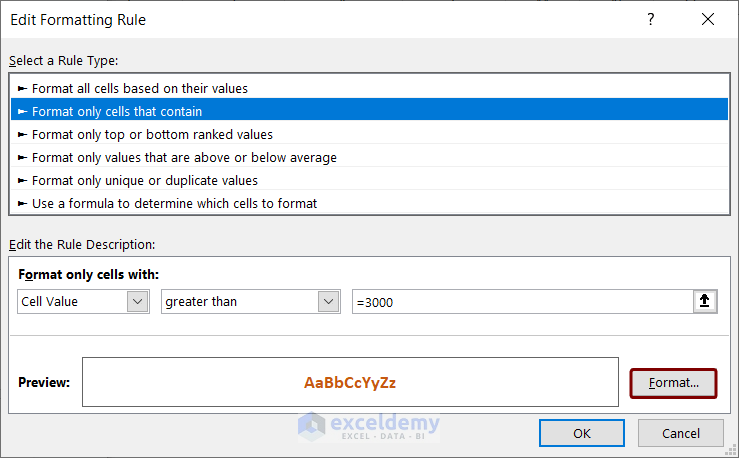Click the AaBbCcYyZz preview box
This screenshot has width=739, height=458.
(x=350, y=383)
